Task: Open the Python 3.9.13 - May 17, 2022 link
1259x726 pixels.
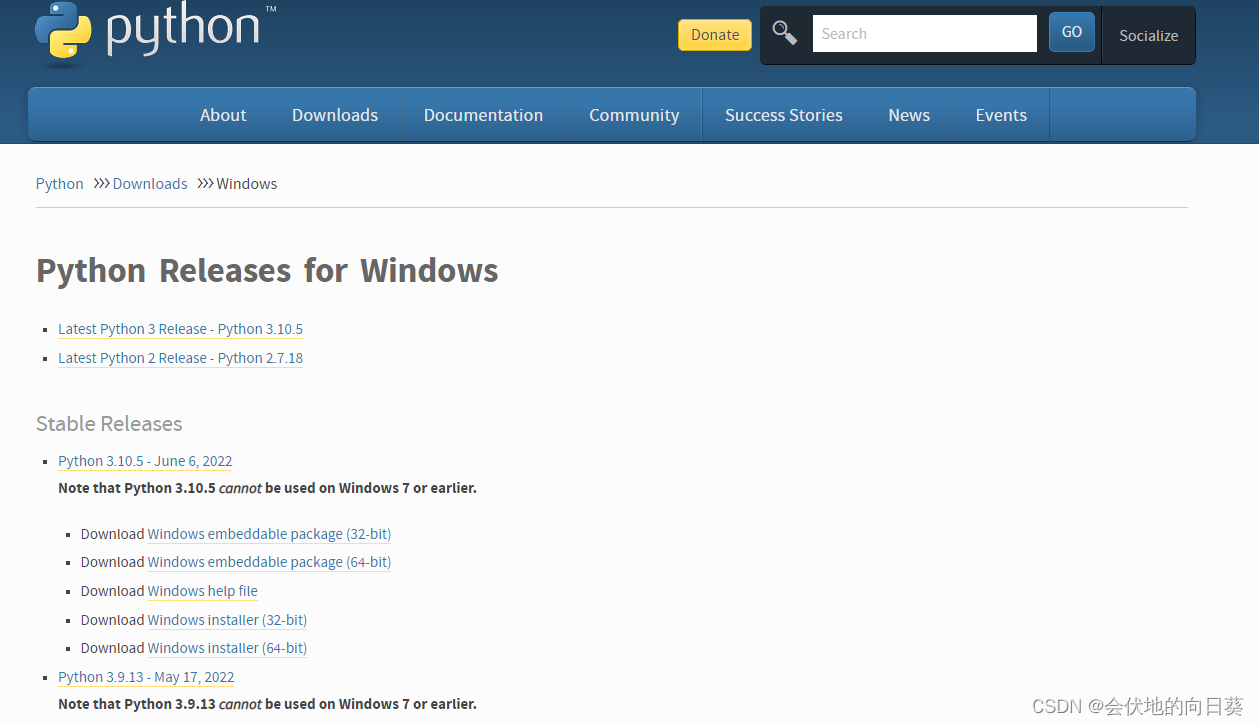Action: (x=146, y=677)
